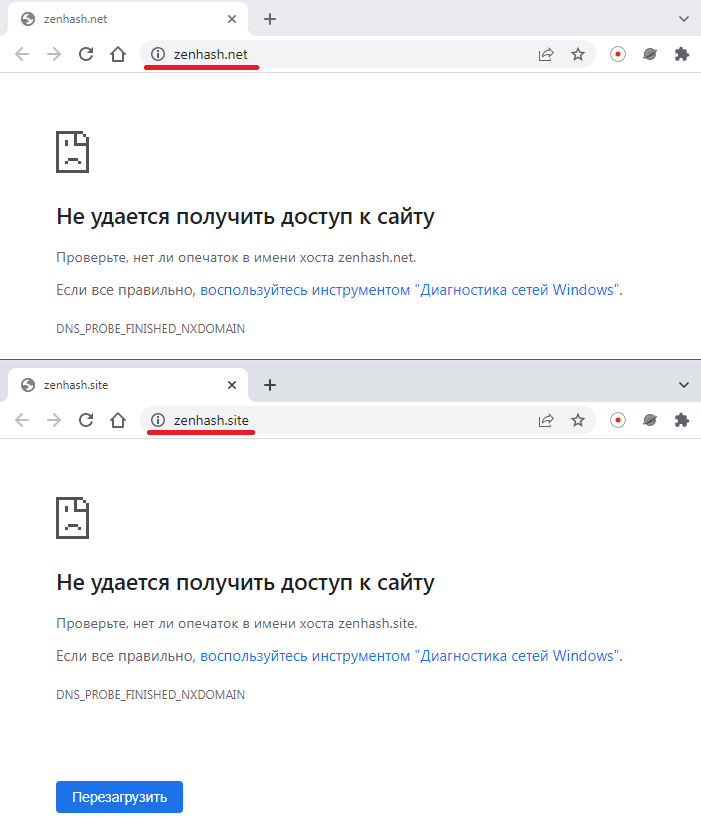View site info icon beside zenhash.net URL
The width and height of the screenshot is (701, 827).
pos(157,55)
